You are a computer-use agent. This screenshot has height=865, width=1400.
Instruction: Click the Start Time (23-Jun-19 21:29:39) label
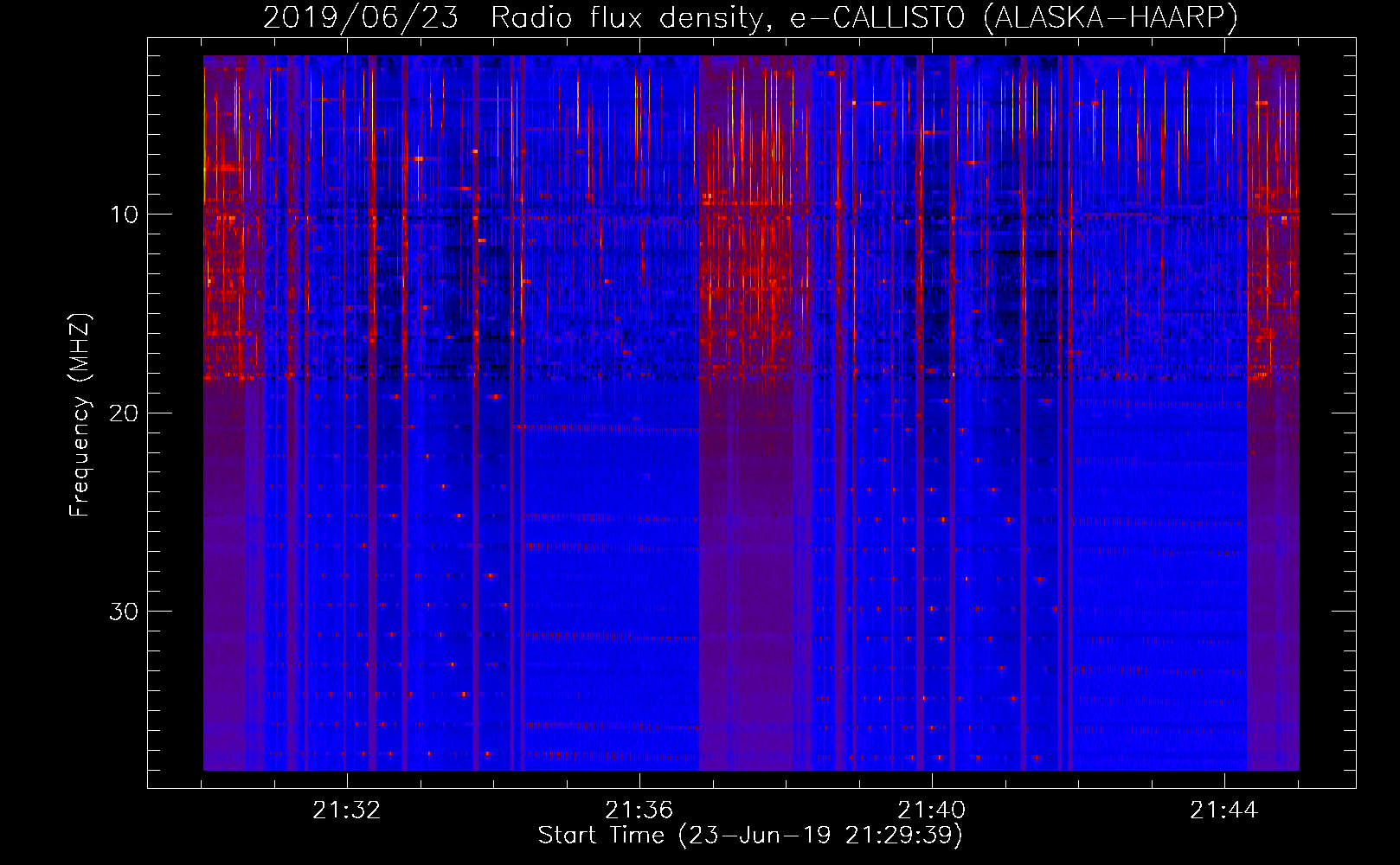point(750,835)
